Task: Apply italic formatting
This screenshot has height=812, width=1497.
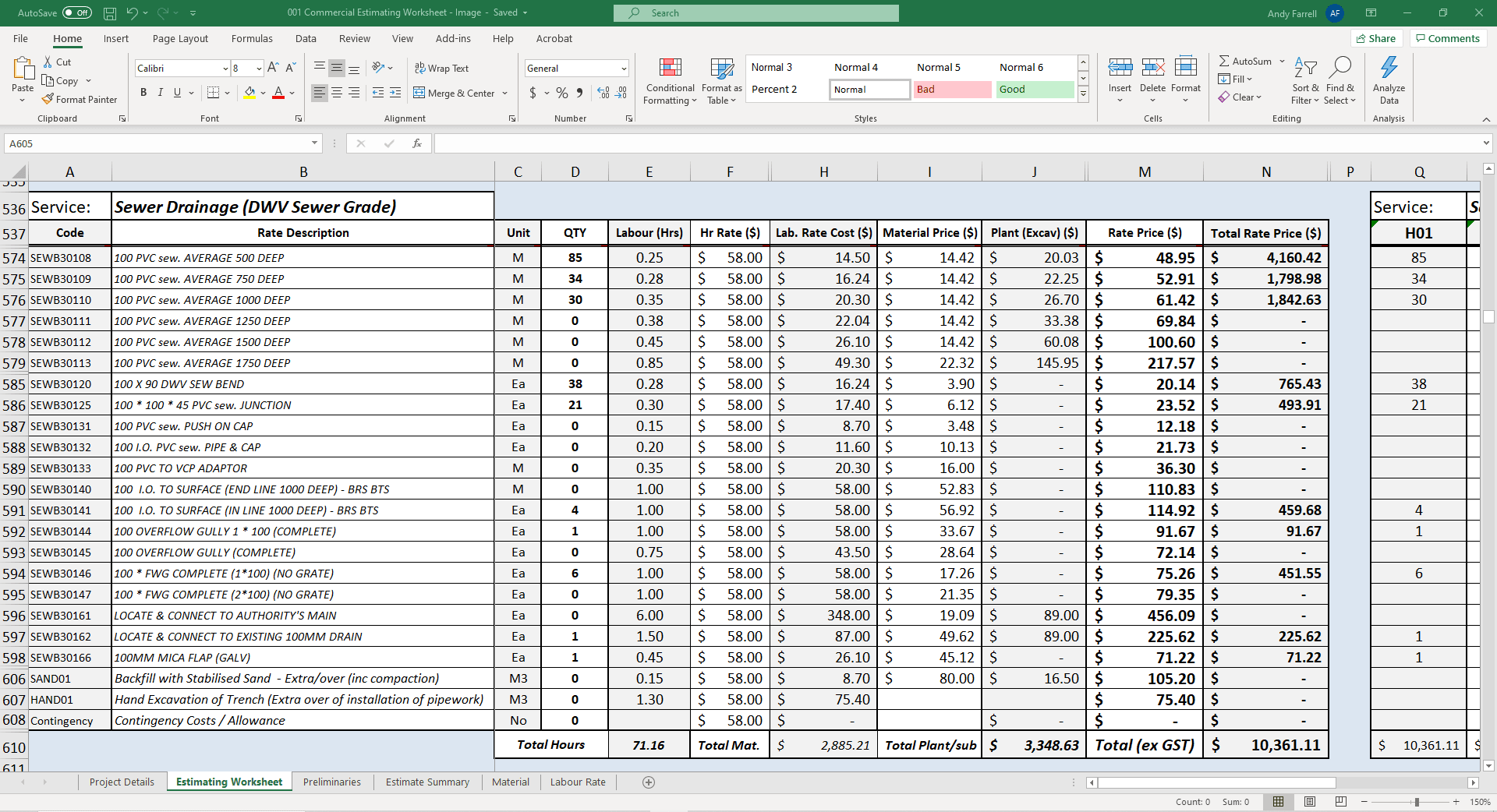Action: tap(161, 93)
